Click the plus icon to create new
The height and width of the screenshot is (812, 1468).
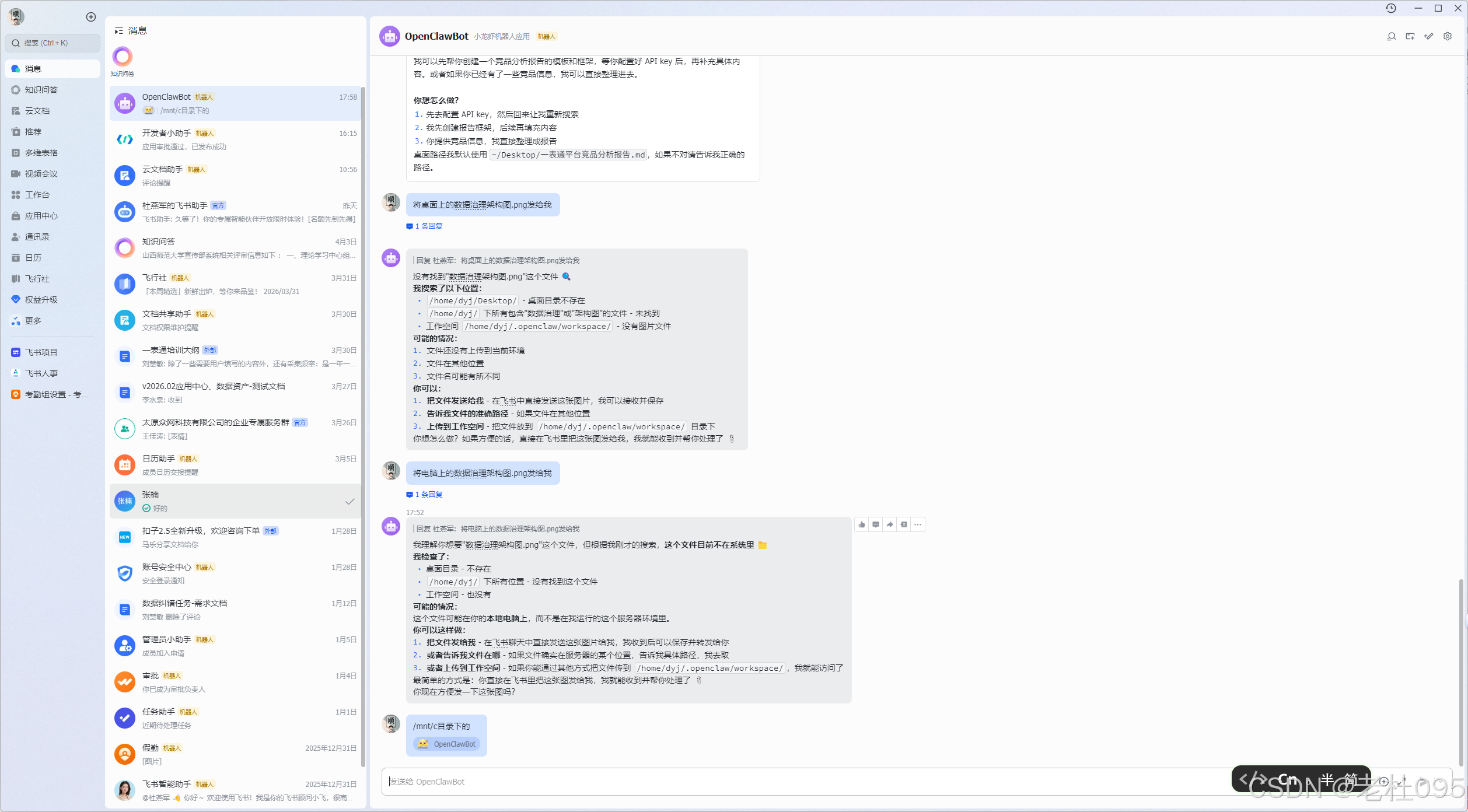tap(91, 17)
